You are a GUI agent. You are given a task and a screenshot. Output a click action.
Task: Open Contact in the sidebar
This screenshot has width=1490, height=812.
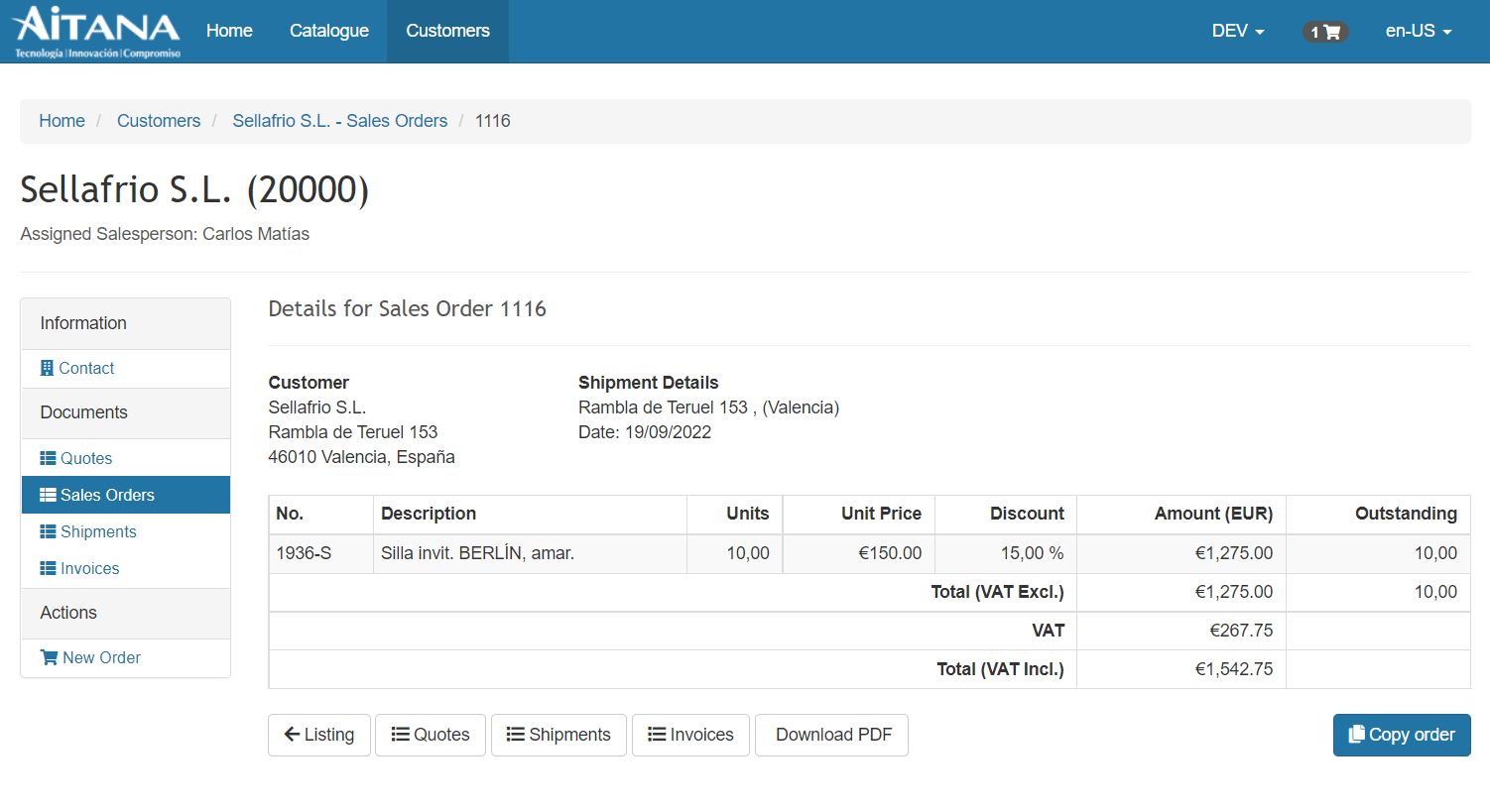click(x=86, y=368)
